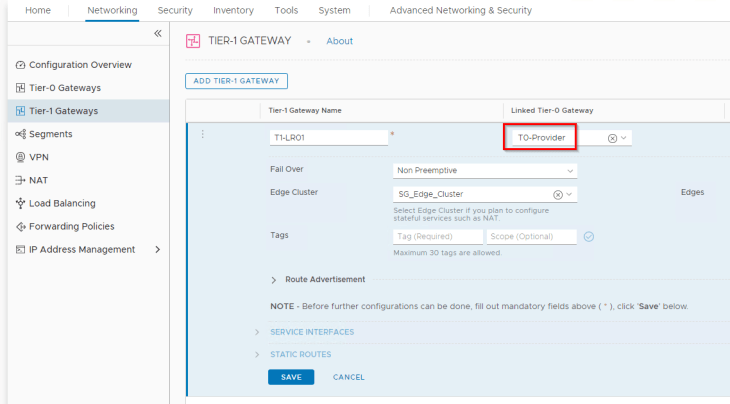The width and height of the screenshot is (730, 404).
Task: Confirm tag with the checkmark icon
Action: [x=589, y=237]
